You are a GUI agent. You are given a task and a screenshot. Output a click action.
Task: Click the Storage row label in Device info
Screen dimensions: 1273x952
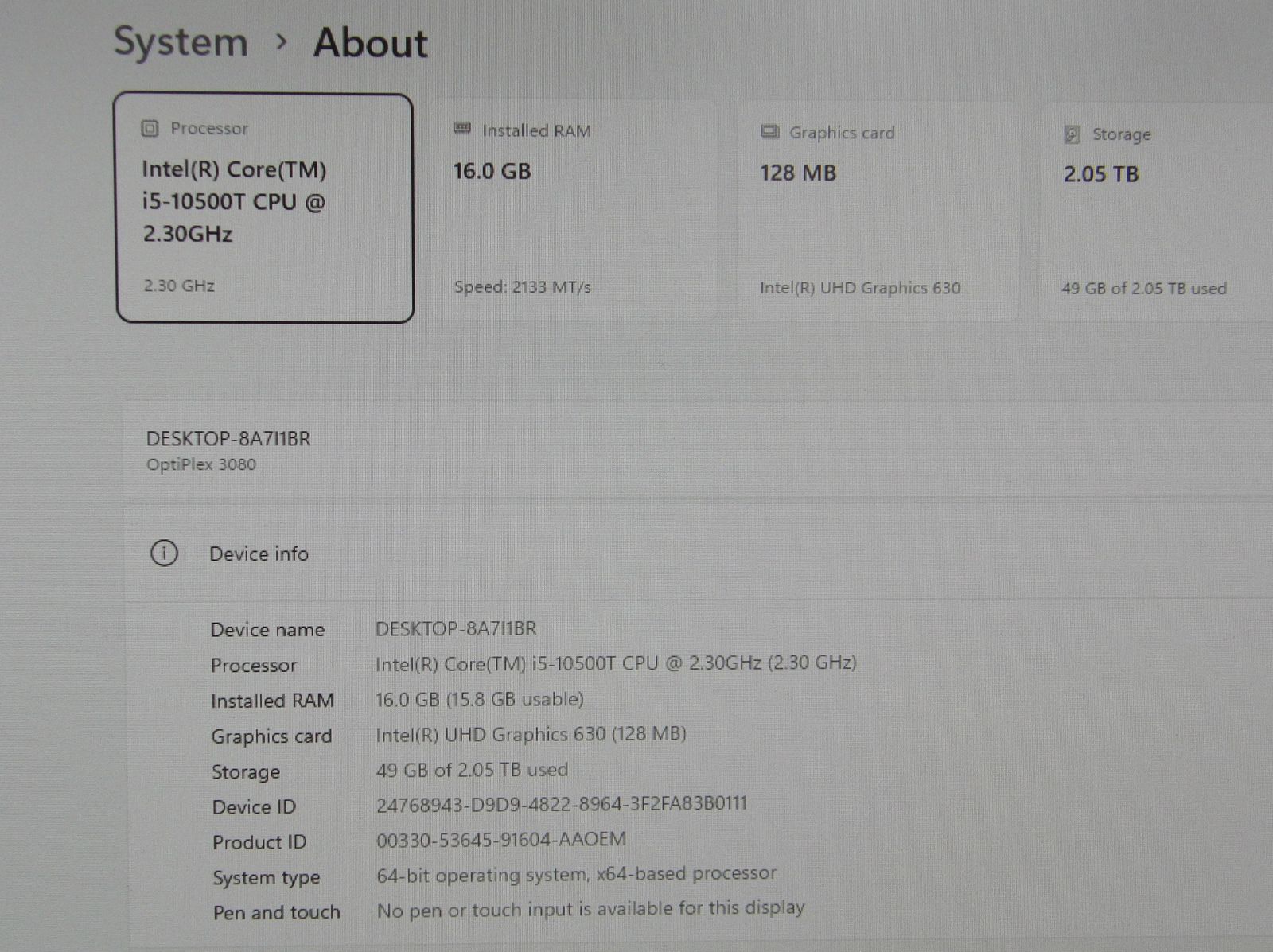(x=246, y=772)
